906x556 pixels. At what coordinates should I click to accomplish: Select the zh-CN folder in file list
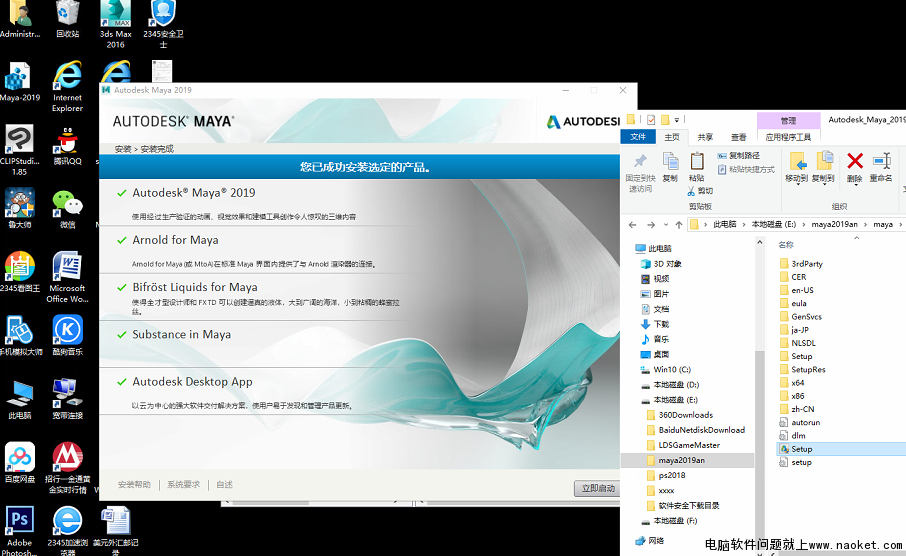pos(803,409)
